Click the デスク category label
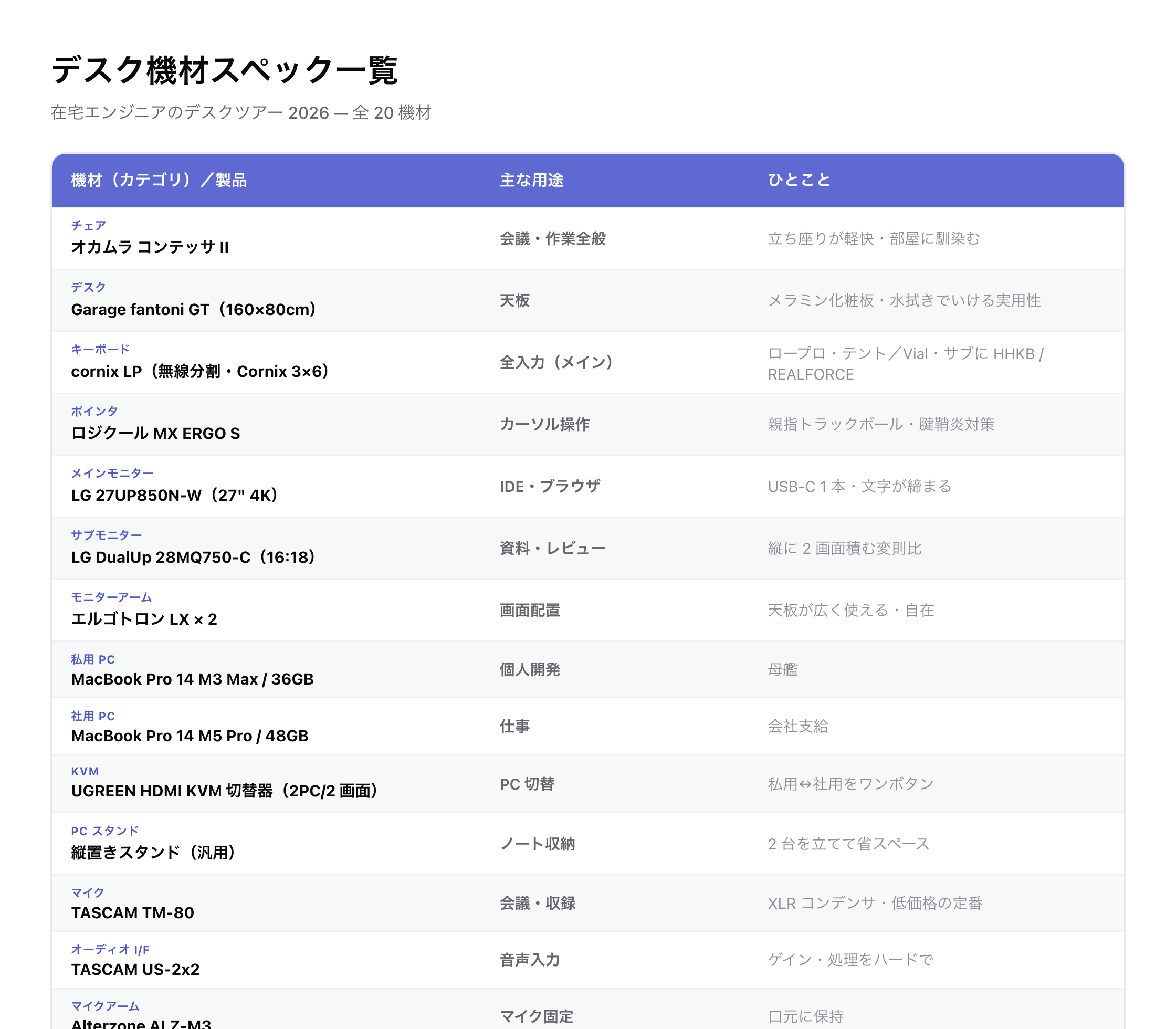Screen dimensions: 1176x1029 [x=88, y=287]
